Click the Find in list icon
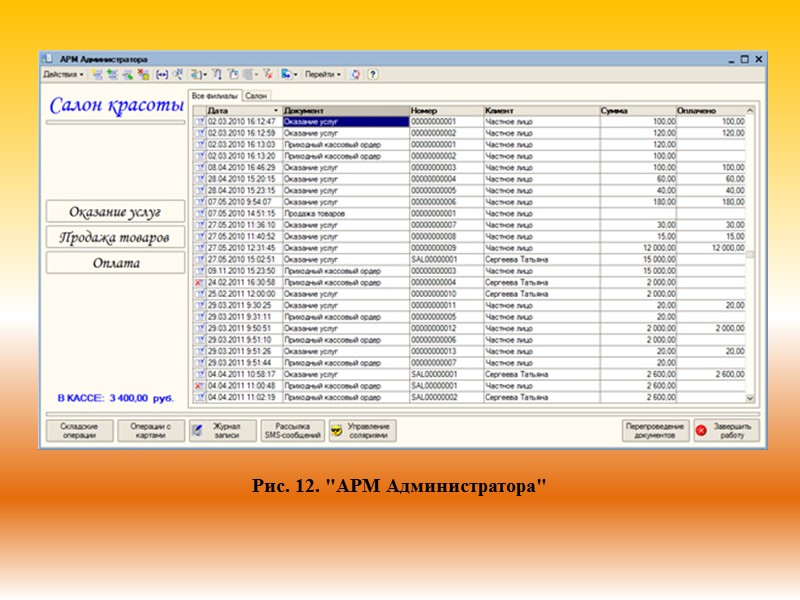Screen dimensions: 800x600 tap(178, 74)
